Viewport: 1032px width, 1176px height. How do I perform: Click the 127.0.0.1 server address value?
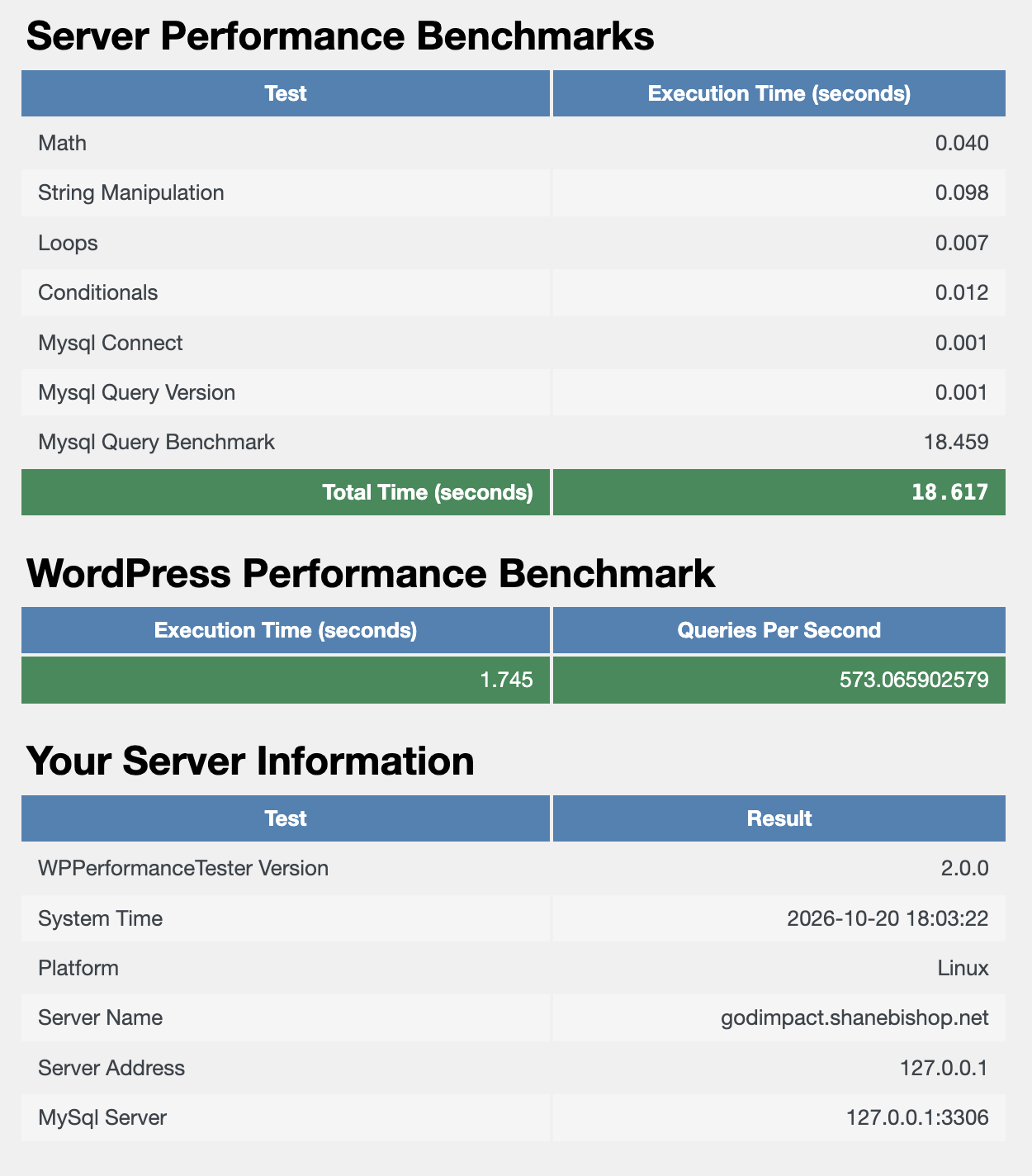(944, 1068)
